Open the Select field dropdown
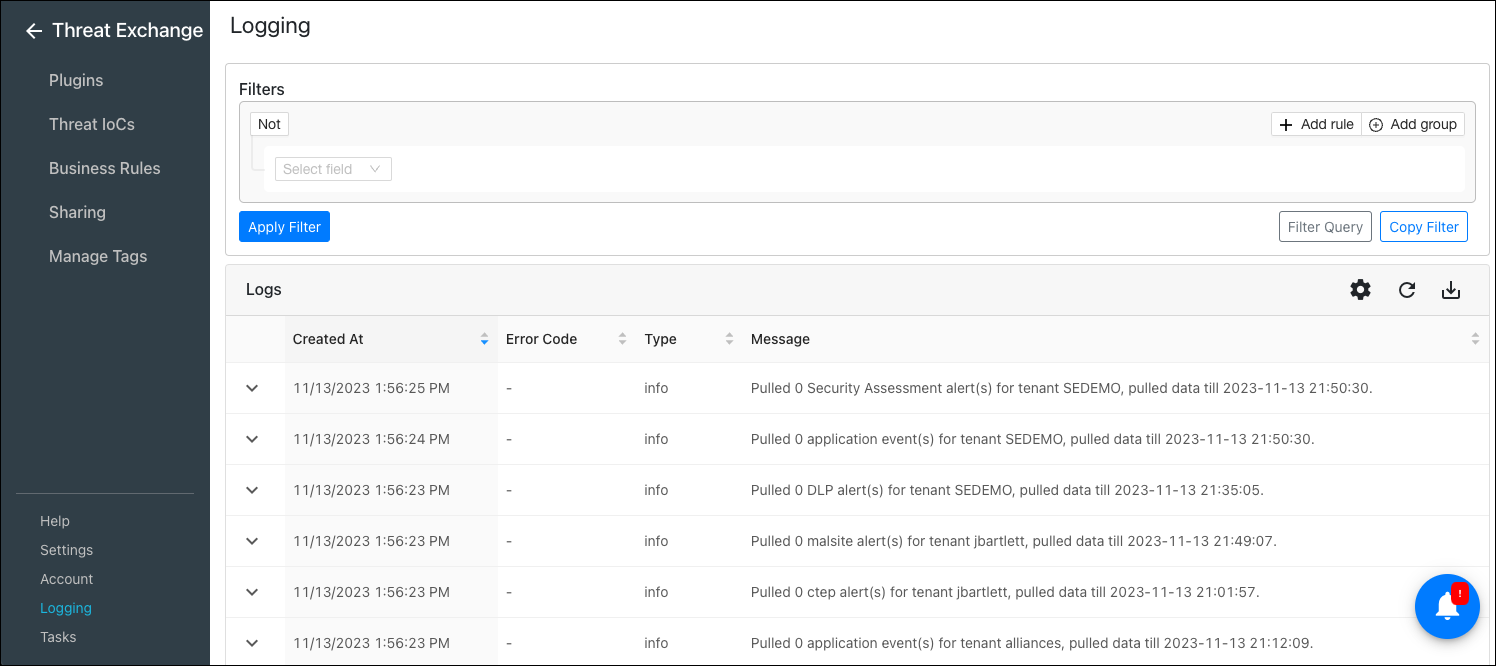The height and width of the screenshot is (666, 1496). click(x=333, y=169)
